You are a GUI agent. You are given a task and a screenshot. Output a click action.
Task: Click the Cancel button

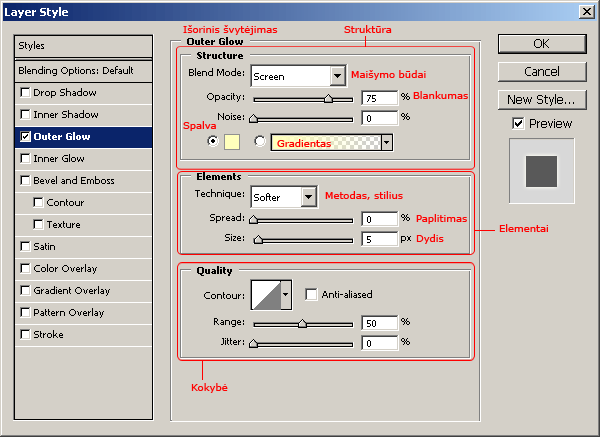point(540,72)
